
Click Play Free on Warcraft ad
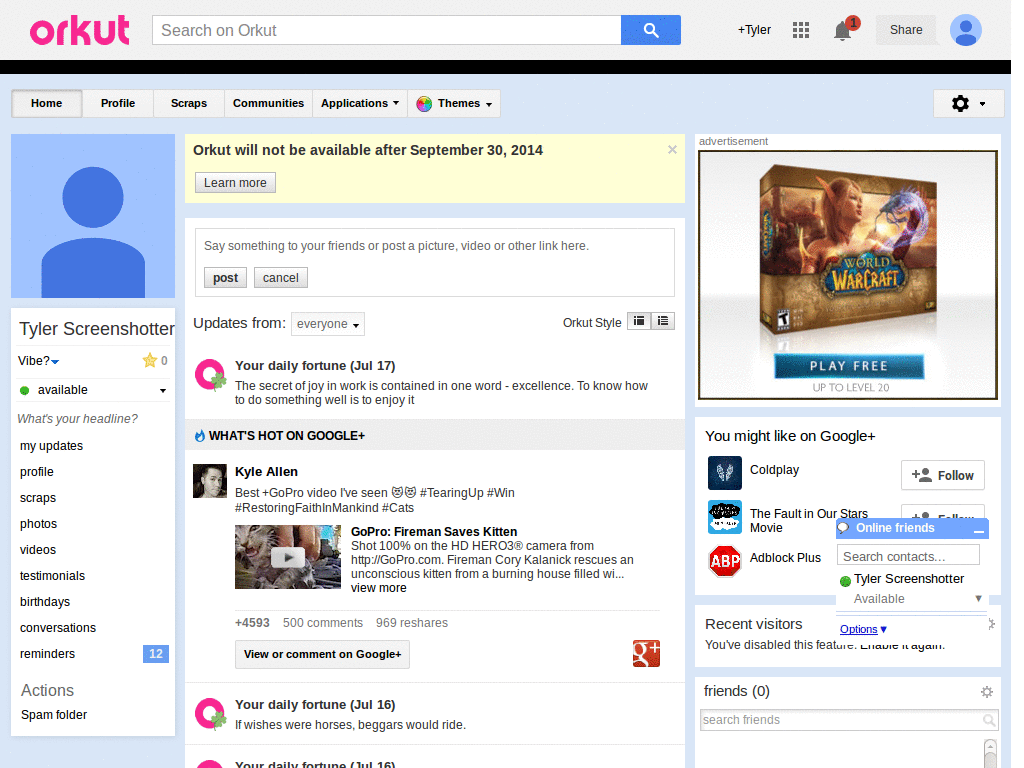(x=848, y=366)
